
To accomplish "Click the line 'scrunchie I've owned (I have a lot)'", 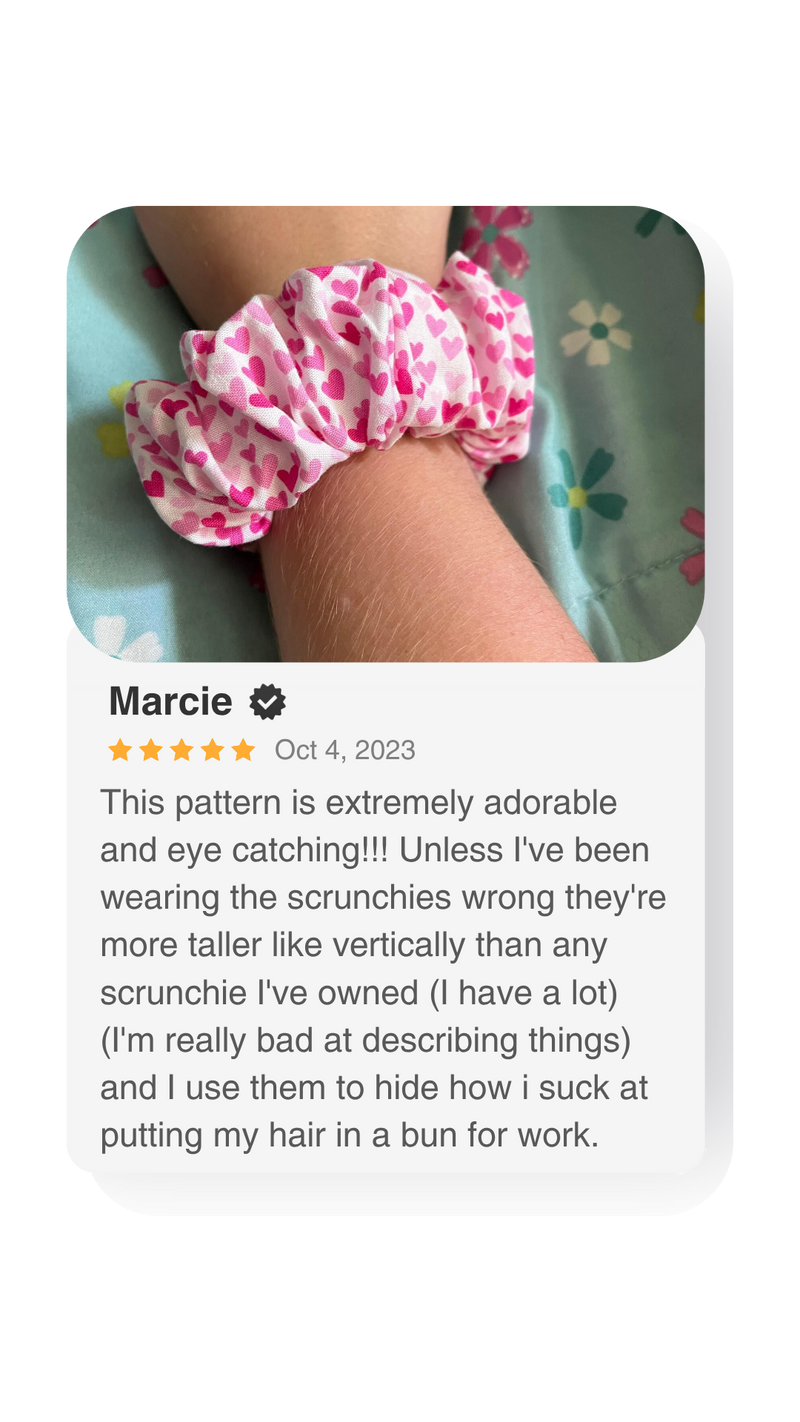I will point(359,993).
